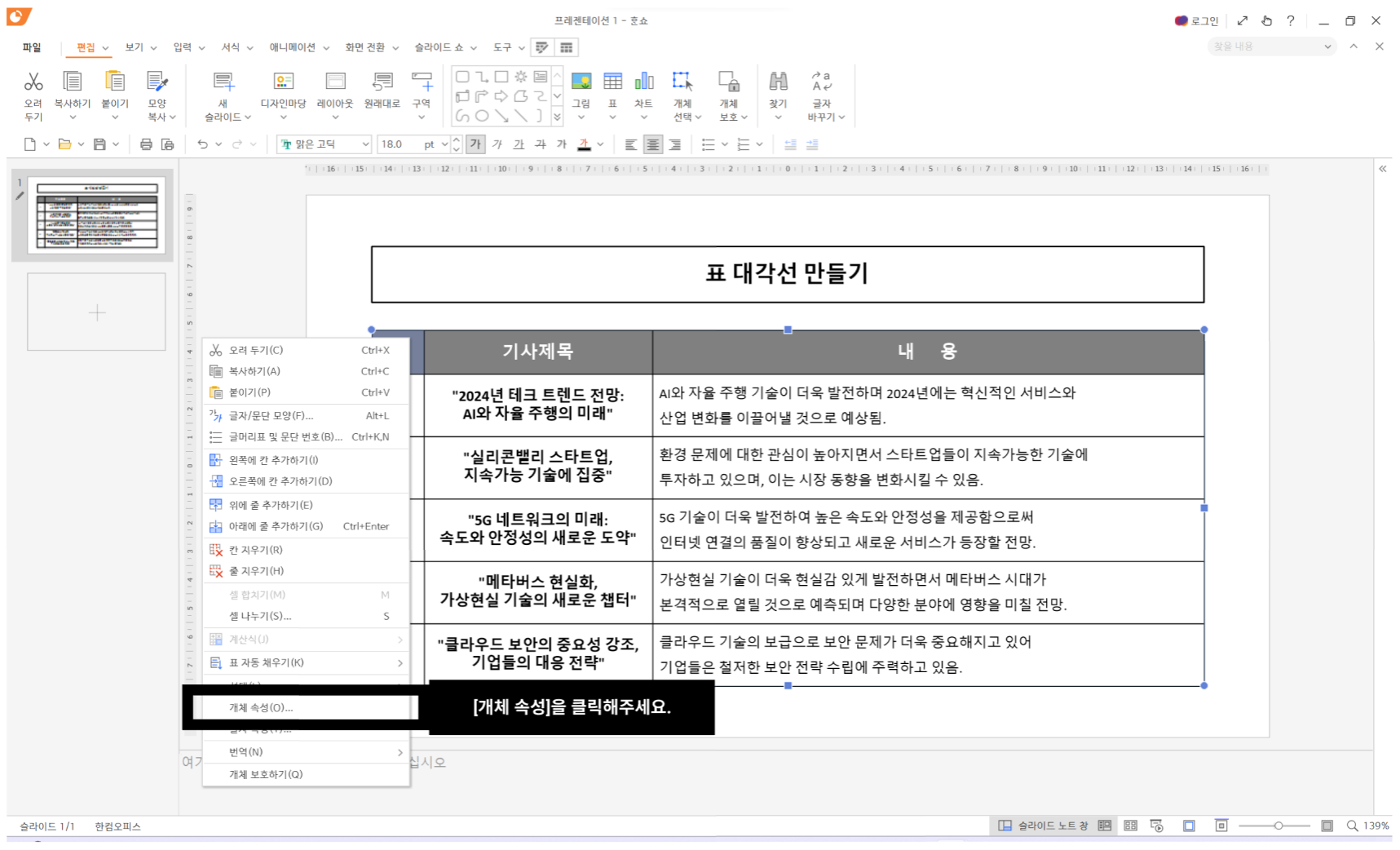Screen dimensions: 1400x850
Task: Open the 파일 menu
Action: coord(32,47)
